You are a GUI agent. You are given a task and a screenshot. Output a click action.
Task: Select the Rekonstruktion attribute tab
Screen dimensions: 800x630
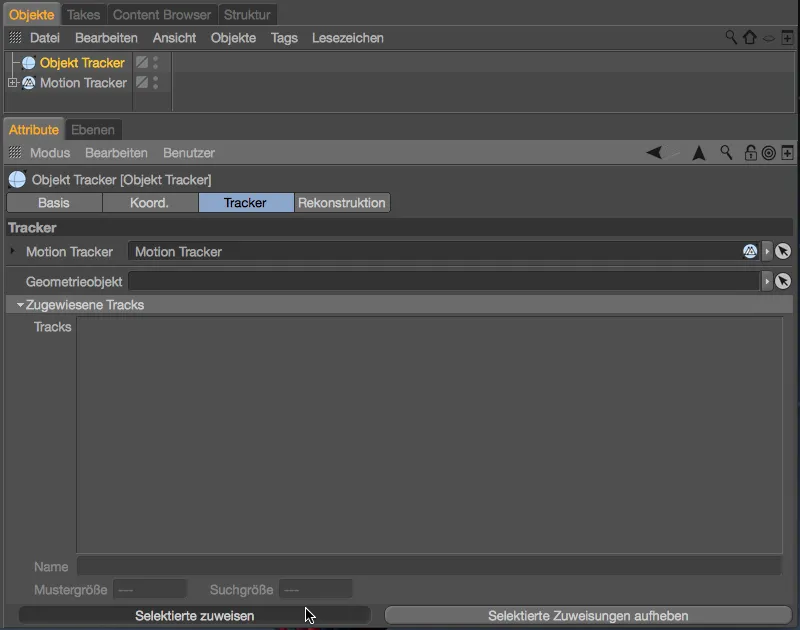click(x=342, y=203)
